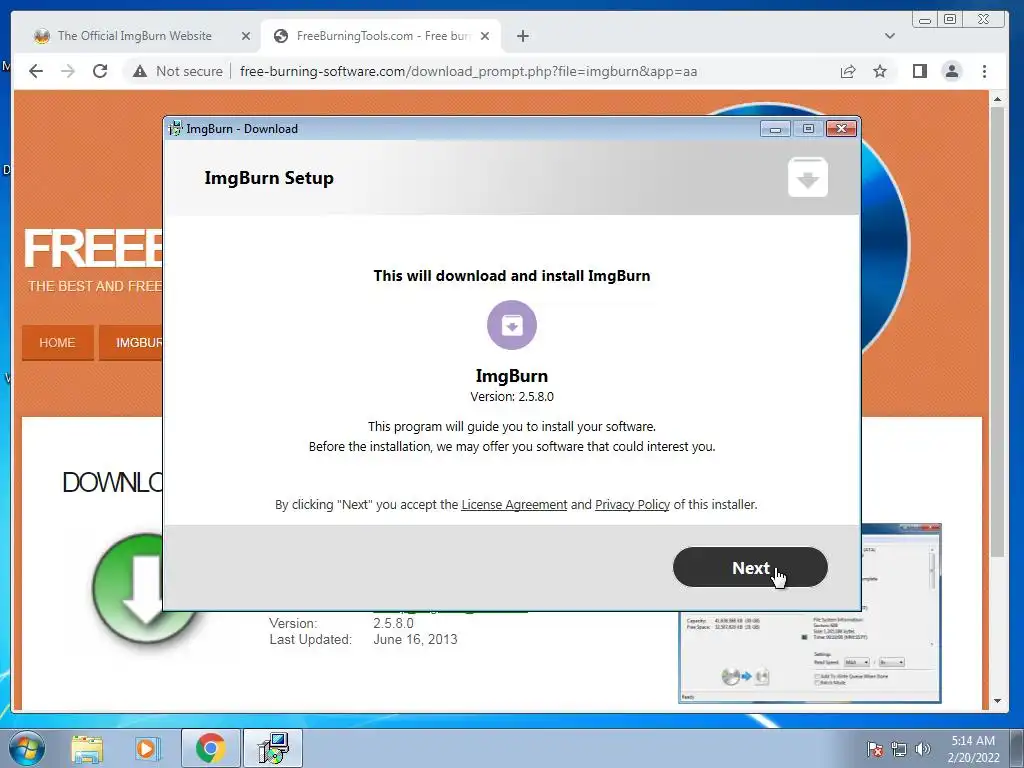Open Chrome profile avatar menu
Screen dimensions: 1024x768
(x=952, y=71)
